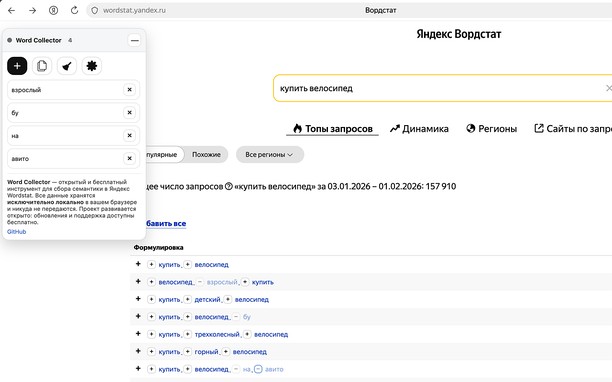This screenshot has height=382, width=612.
Task: Add whole 'купить трехколесный велосипед' row with bold plus
Action: (138, 334)
